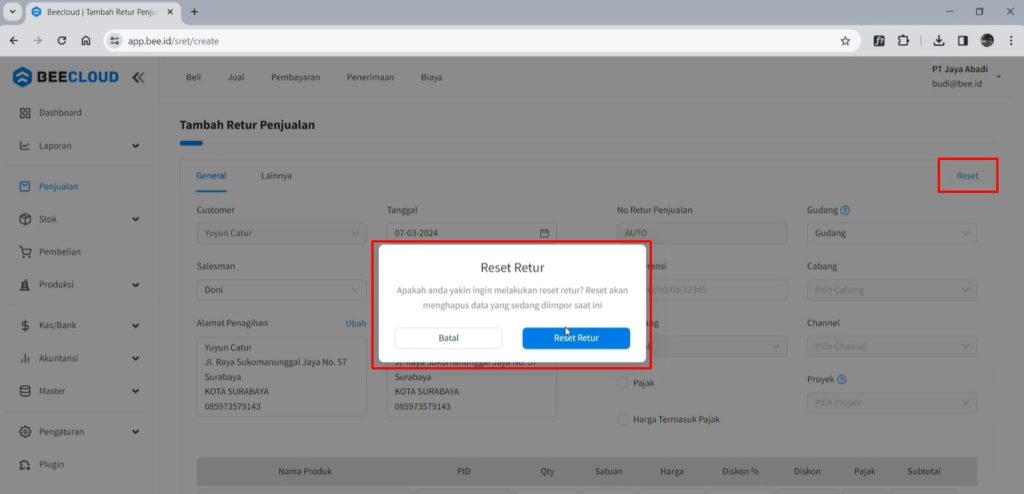
Task: Expand the Laporan sidebar menu
Action: pos(135,146)
